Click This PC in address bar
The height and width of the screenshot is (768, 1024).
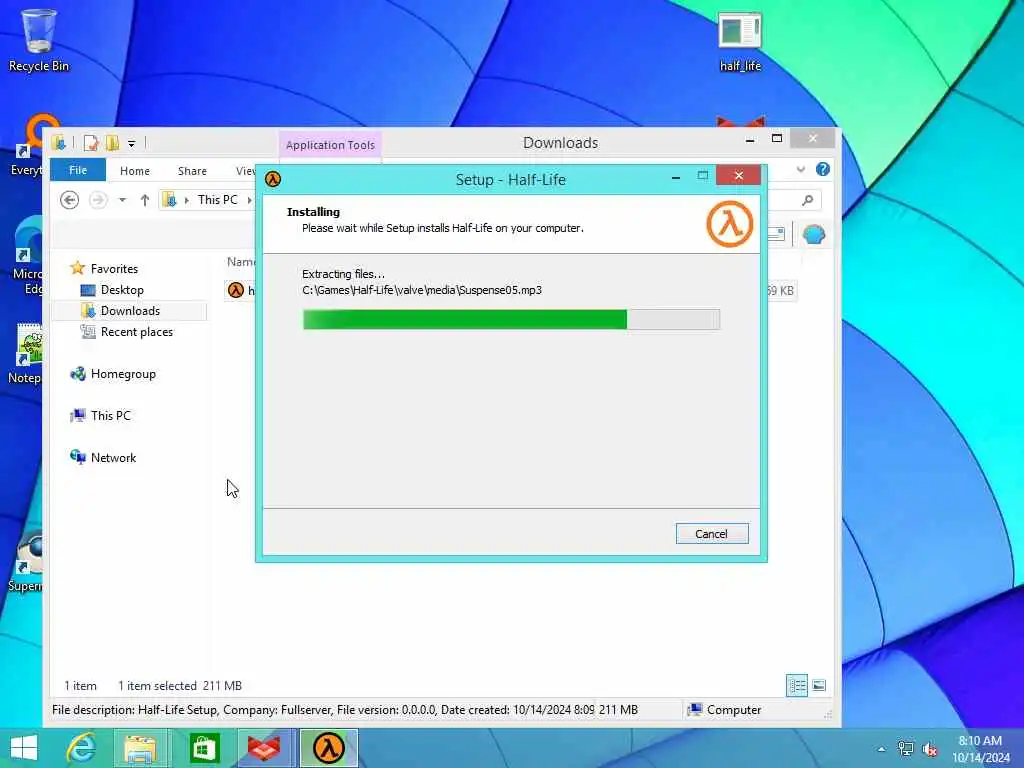(x=217, y=200)
